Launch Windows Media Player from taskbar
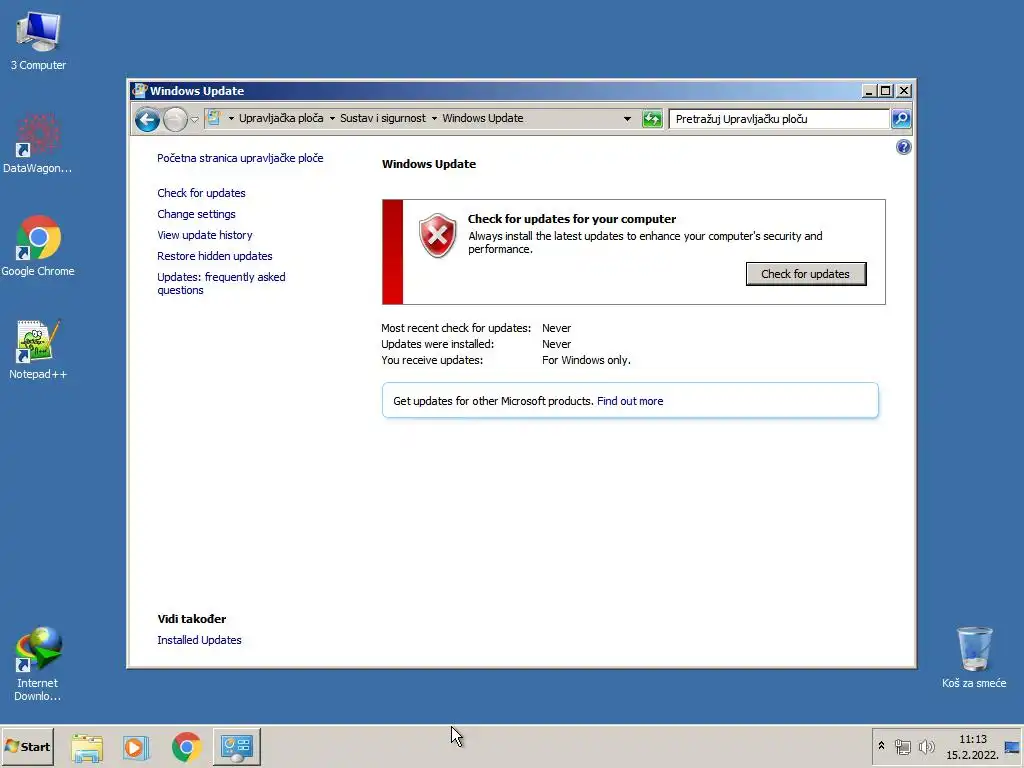1024x768 pixels. [136, 747]
